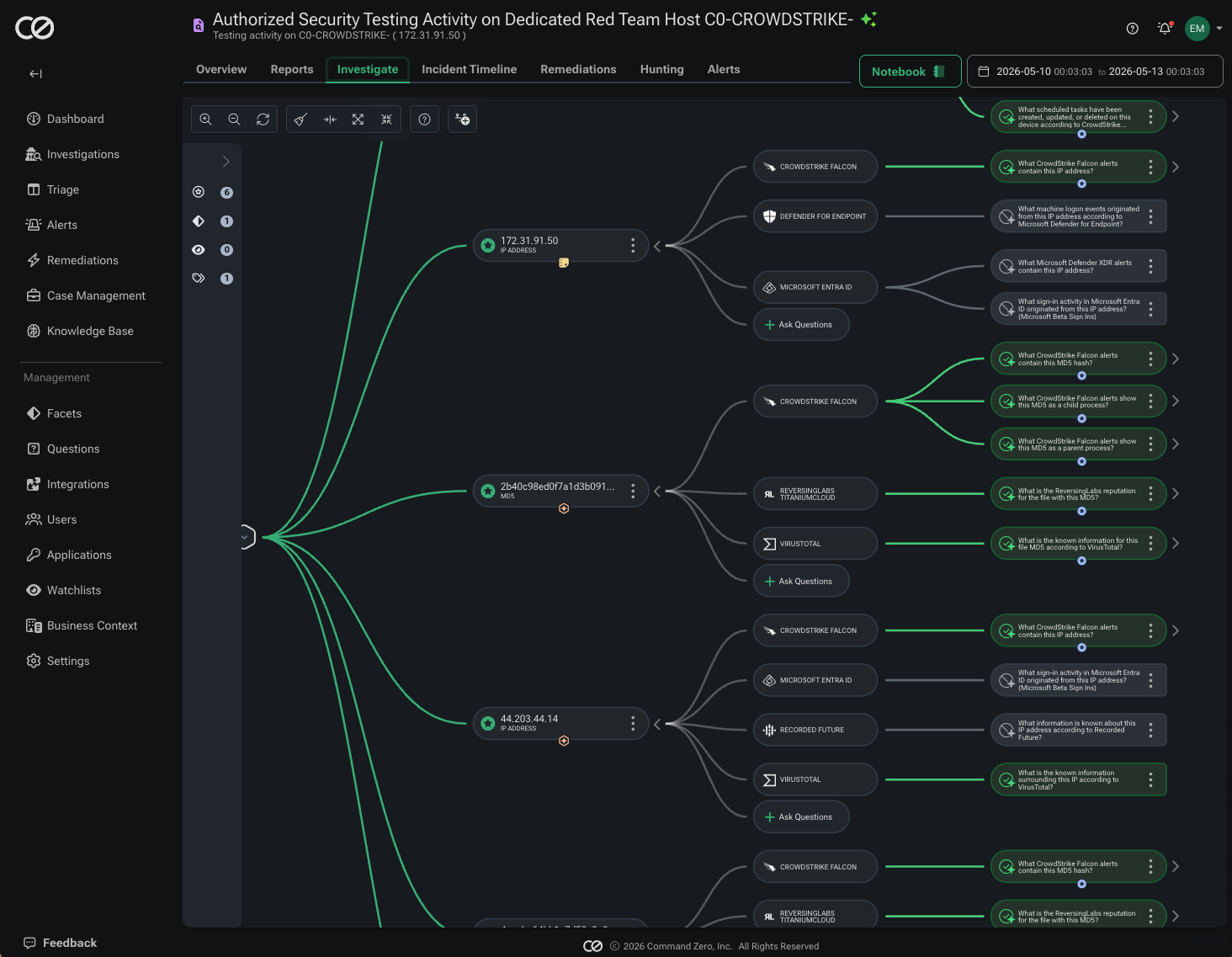Click the purple document icon beside the title
Viewport: 1232px width, 957px height.
(199, 25)
